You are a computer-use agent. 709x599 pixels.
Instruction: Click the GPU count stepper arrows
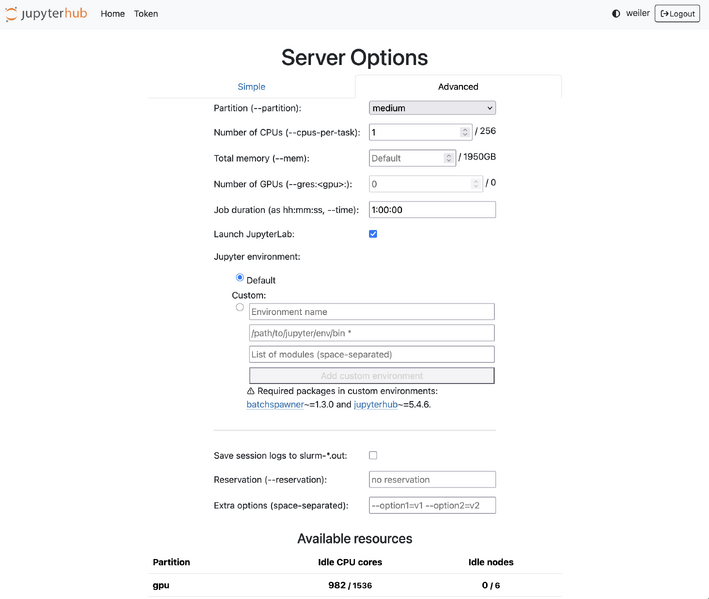tap(475, 184)
